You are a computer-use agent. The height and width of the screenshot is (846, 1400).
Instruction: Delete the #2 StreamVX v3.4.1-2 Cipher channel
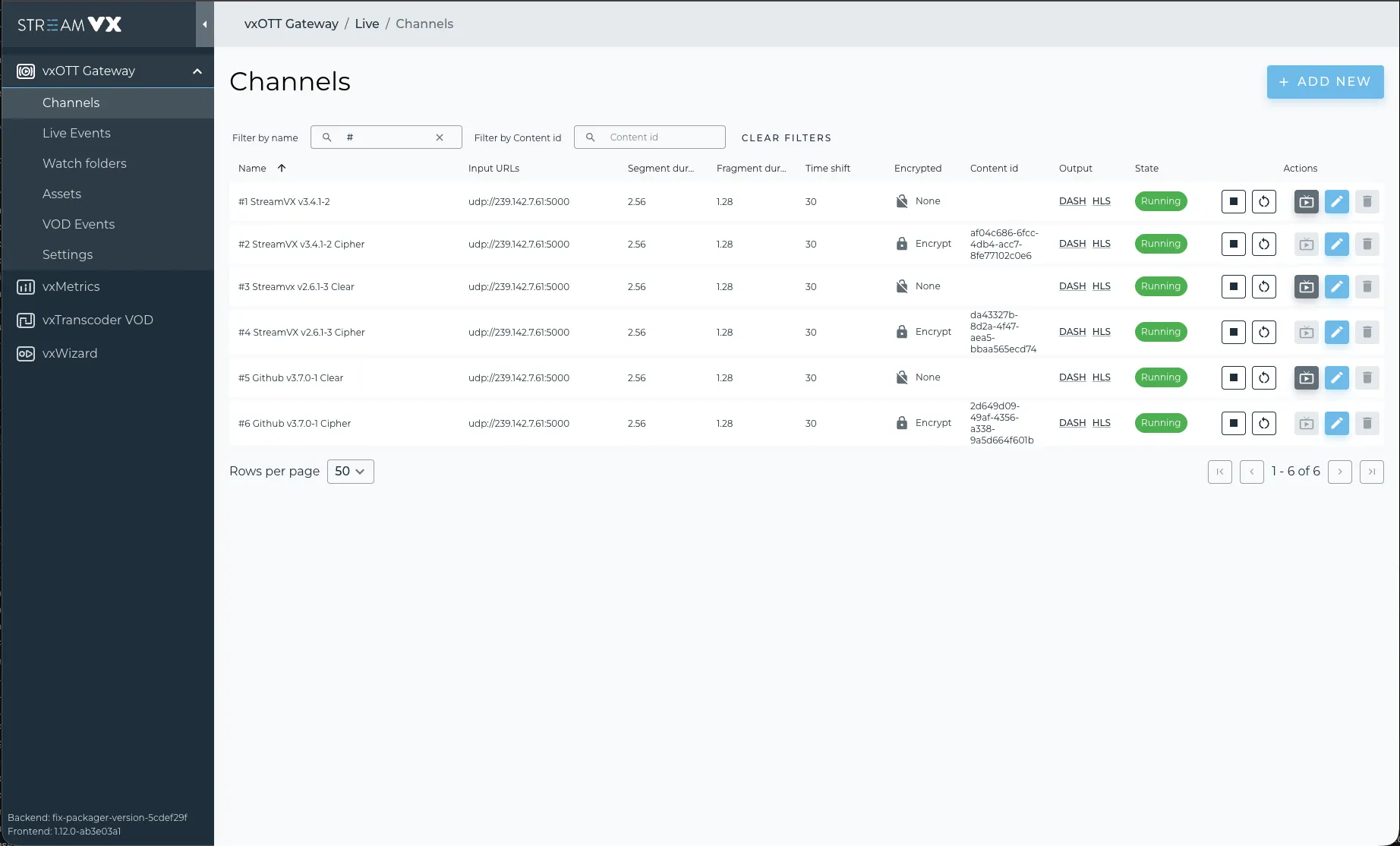(1367, 244)
